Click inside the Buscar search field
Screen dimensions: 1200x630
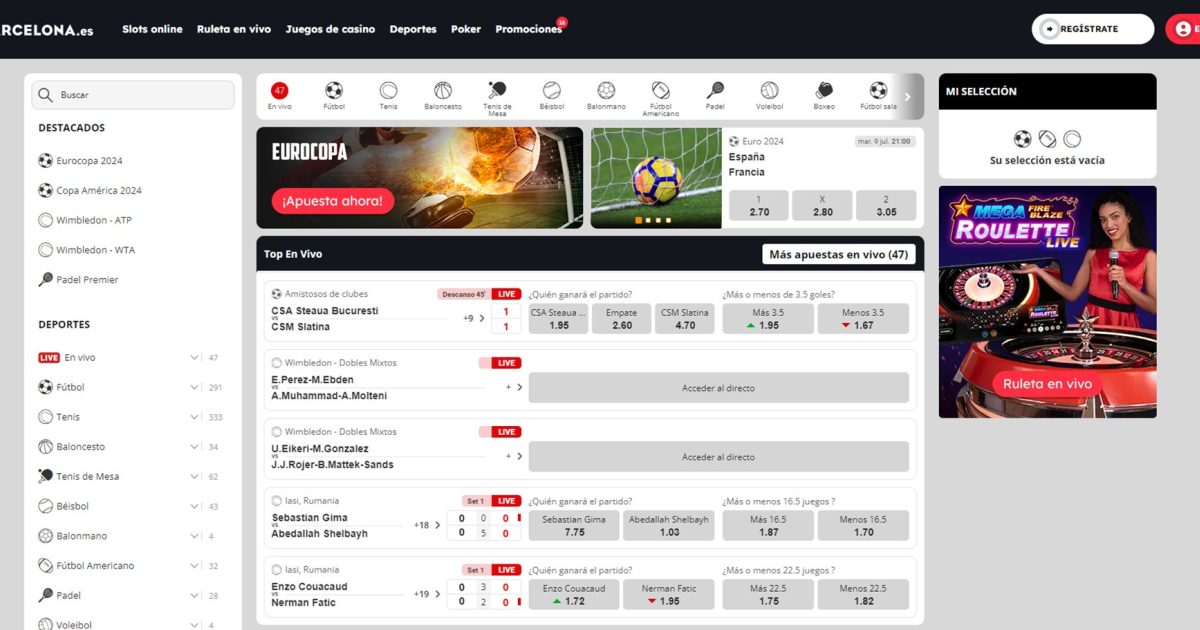click(132, 93)
